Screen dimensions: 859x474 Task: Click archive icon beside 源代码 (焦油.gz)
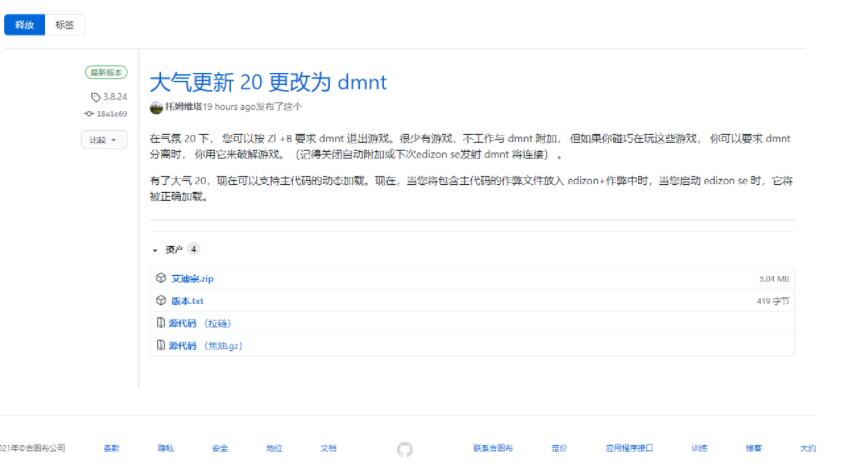point(161,345)
